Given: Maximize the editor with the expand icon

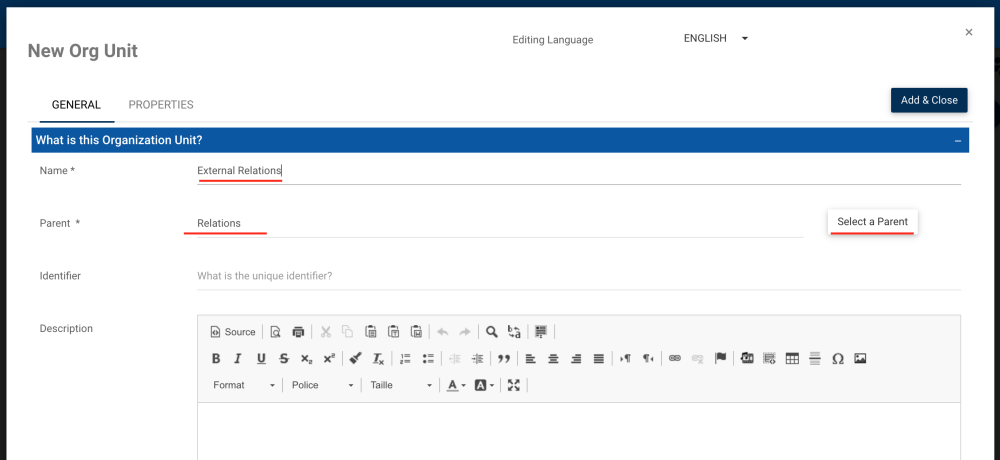Looking at the screenshot, I should pos(514,385).
